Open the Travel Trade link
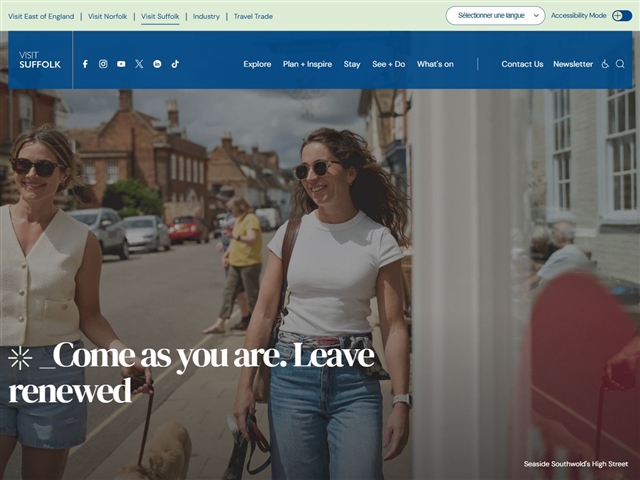 (253, 16)
